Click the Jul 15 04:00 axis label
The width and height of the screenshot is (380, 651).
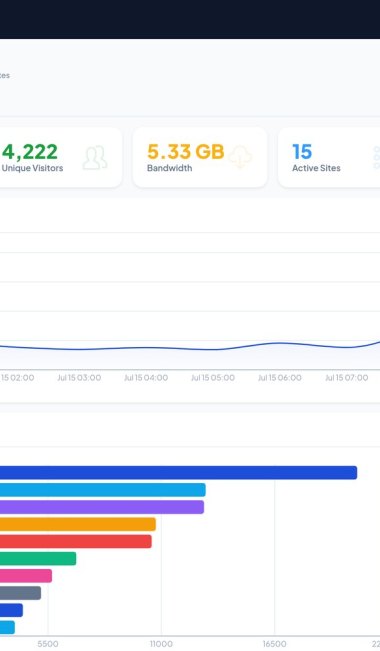[x=146, y=378]
